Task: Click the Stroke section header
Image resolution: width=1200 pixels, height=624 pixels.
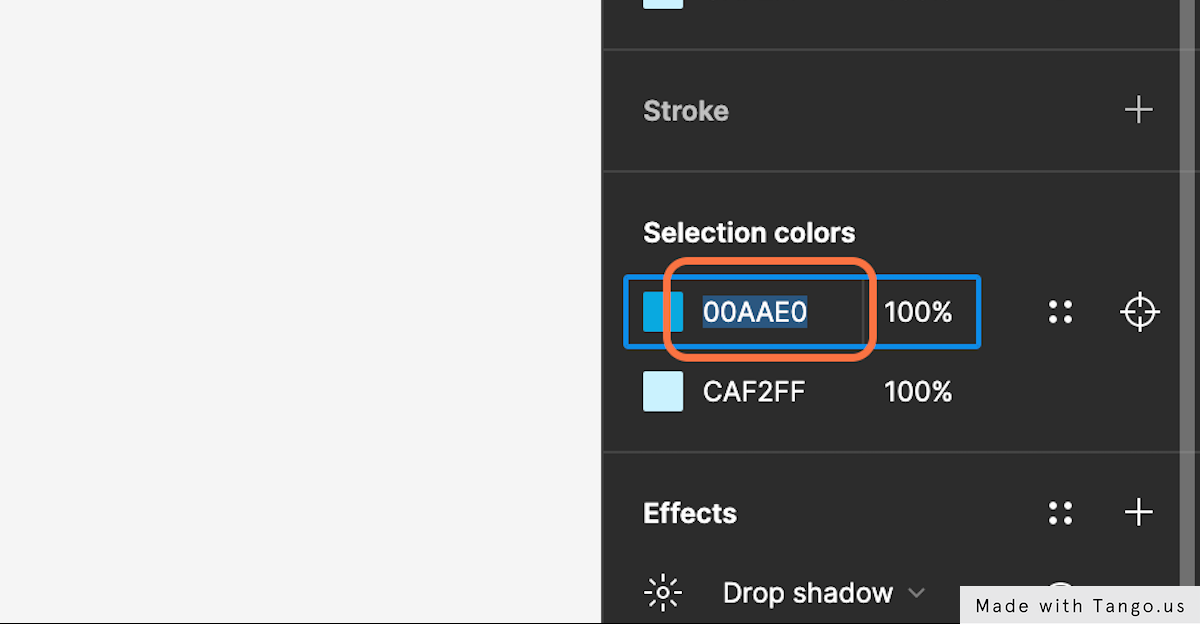Action: click(x=686, y=110)
